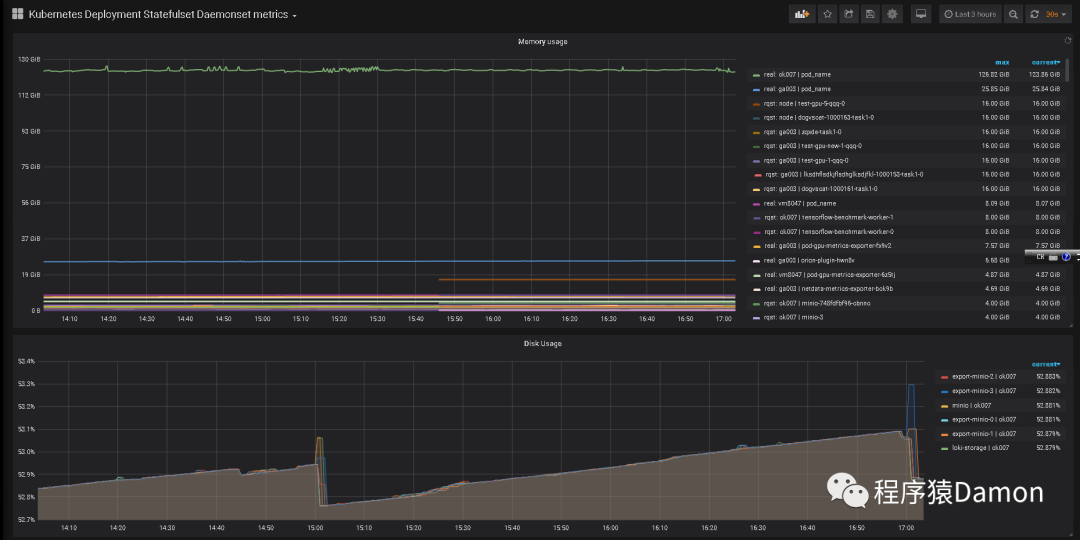Toggle series real: ok007 | pod_name
The height and width of the screenshot is (540, 1080).
click(x=796, y=74)
